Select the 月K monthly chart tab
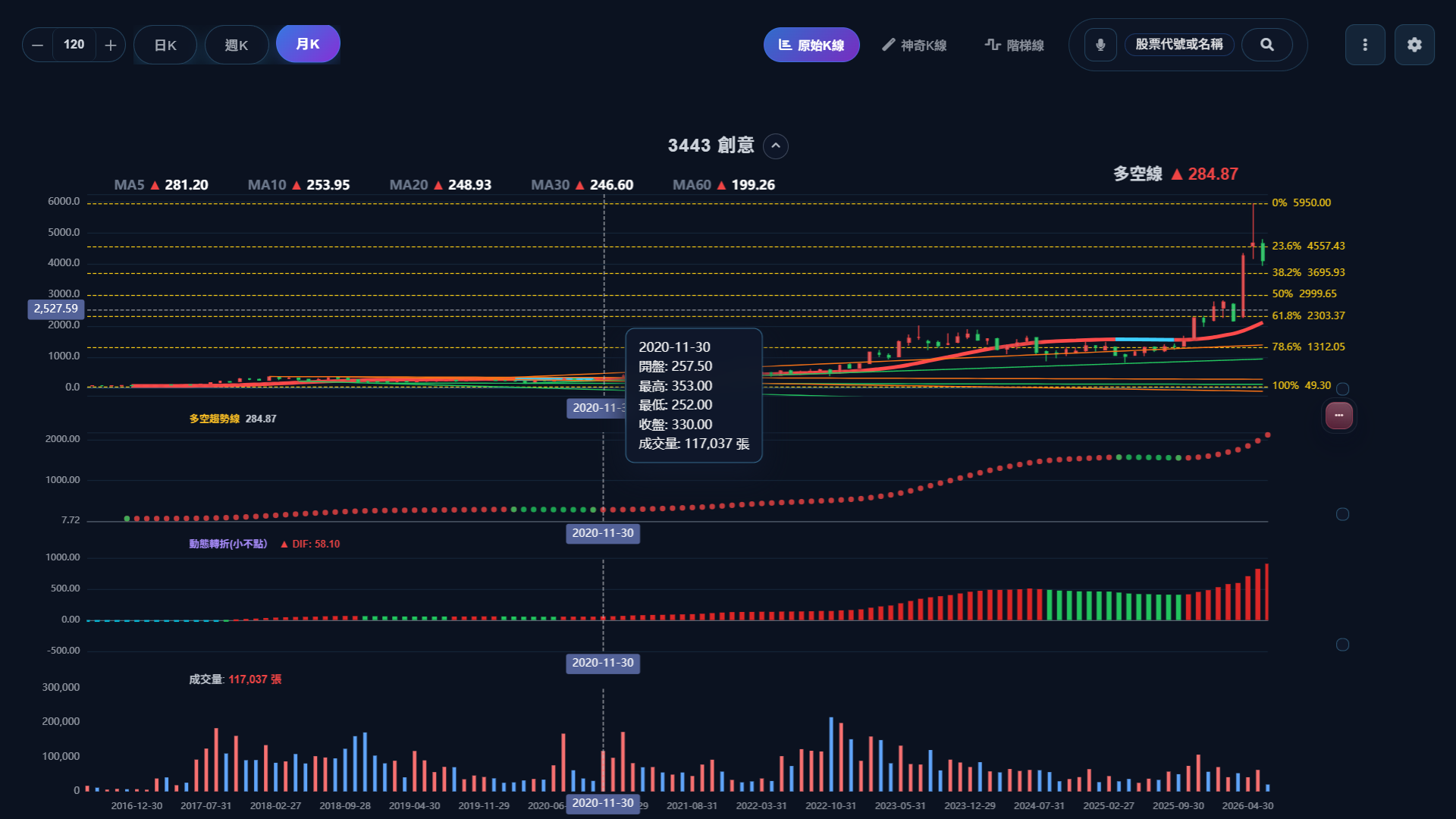This screenshot has height=819, width=1456. click(308, 44)
